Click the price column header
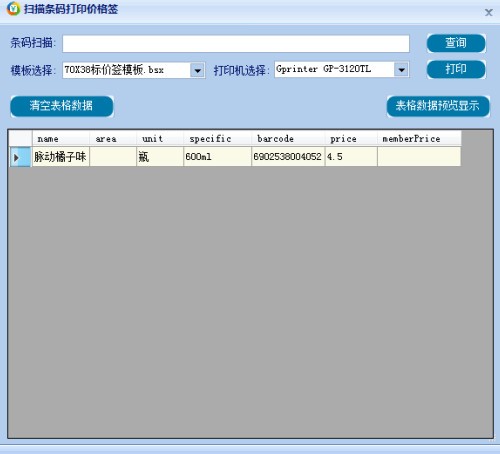500x454 pixels. 351,139
